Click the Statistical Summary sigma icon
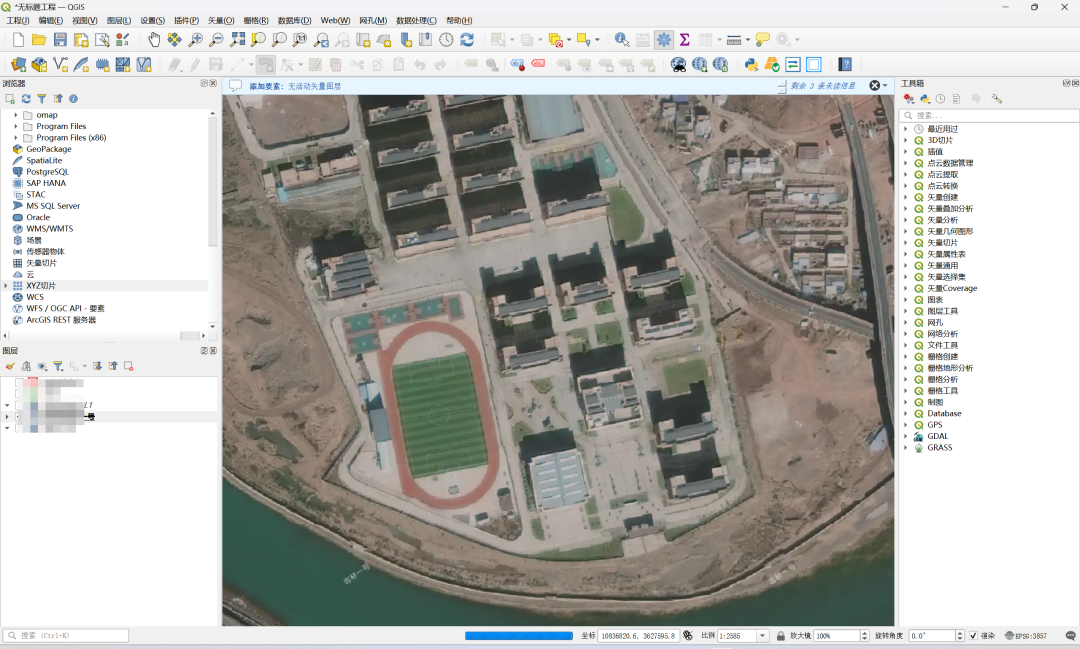 point(685,40)
